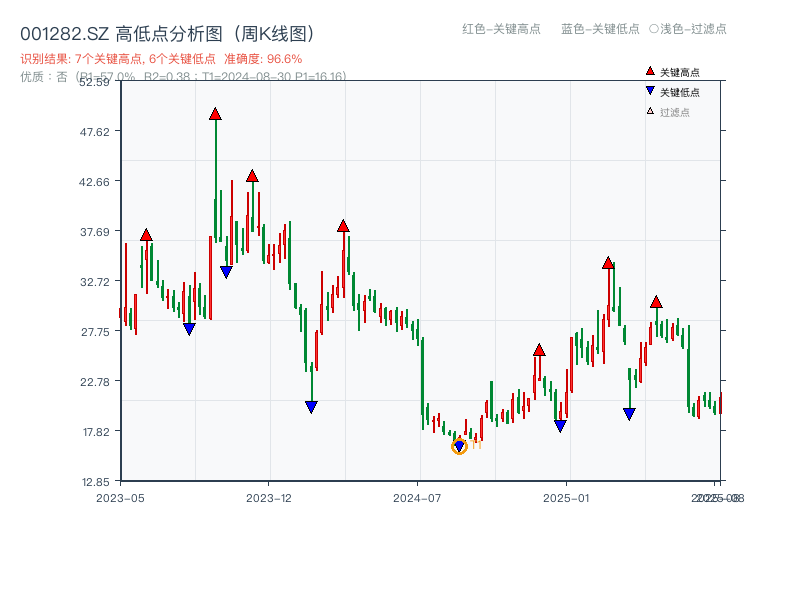Click the blue triangle marker below the 2023-12 dip
This screenshot has height=600, width=800.
(312, 405)
